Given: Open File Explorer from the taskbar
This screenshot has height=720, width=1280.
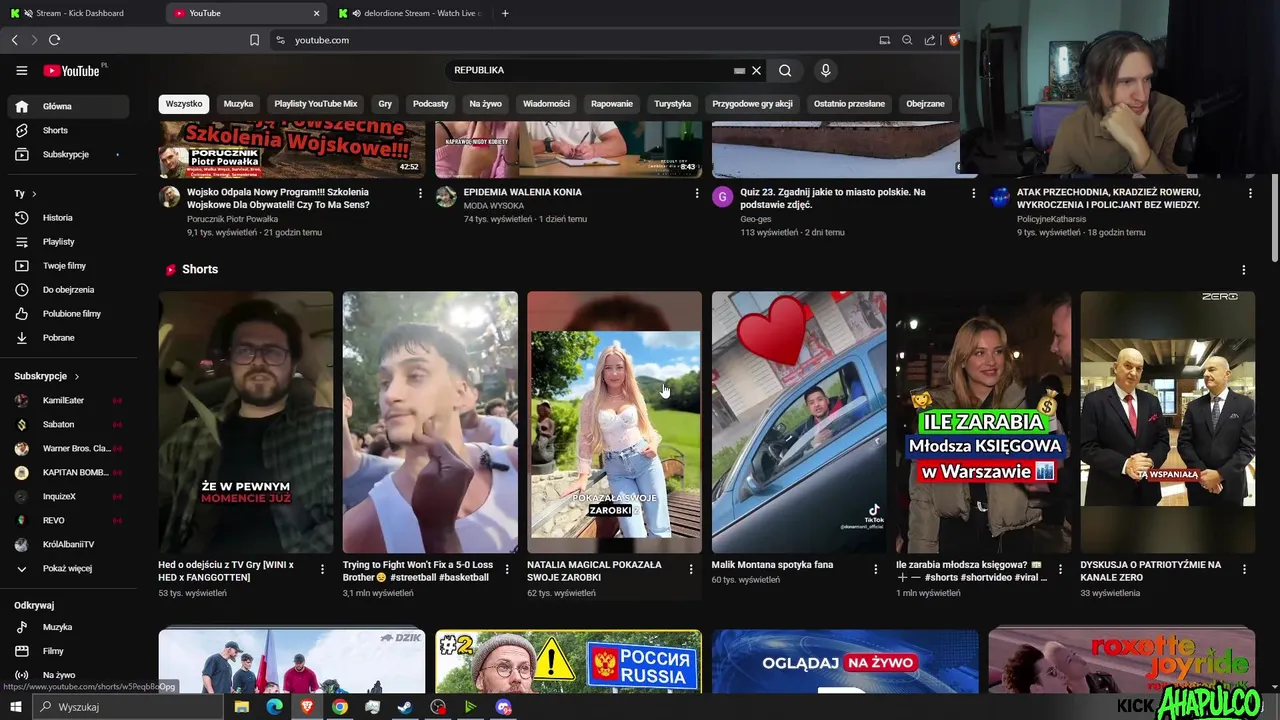Looking at the screenshot, I should click(x=241, y=707).
